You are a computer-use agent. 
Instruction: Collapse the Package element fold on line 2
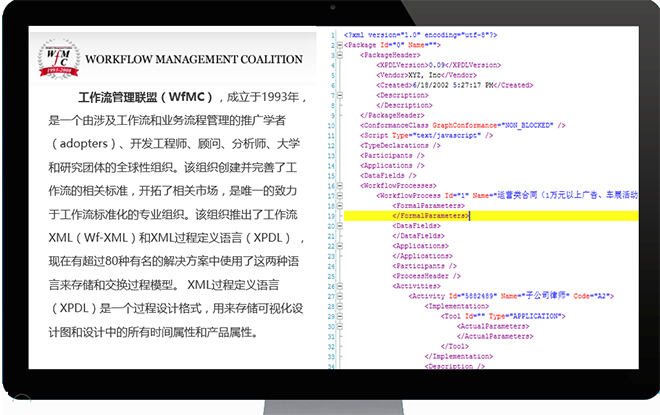pyautogui.click(x=340, y=45)
